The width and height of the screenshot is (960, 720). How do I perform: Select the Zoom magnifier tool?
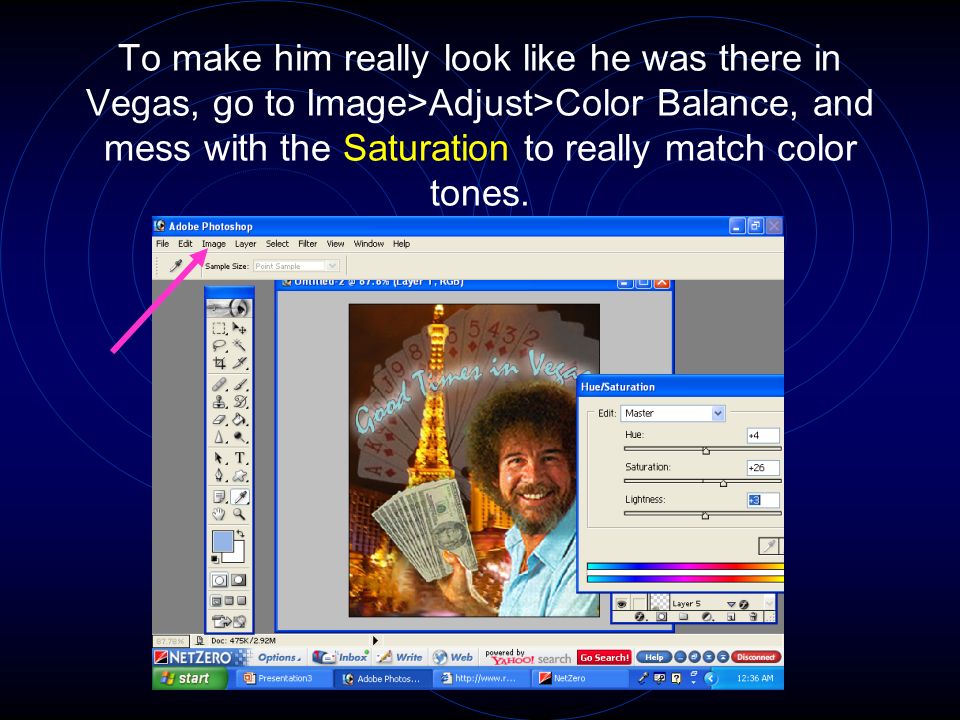click(x=240, y=514)
